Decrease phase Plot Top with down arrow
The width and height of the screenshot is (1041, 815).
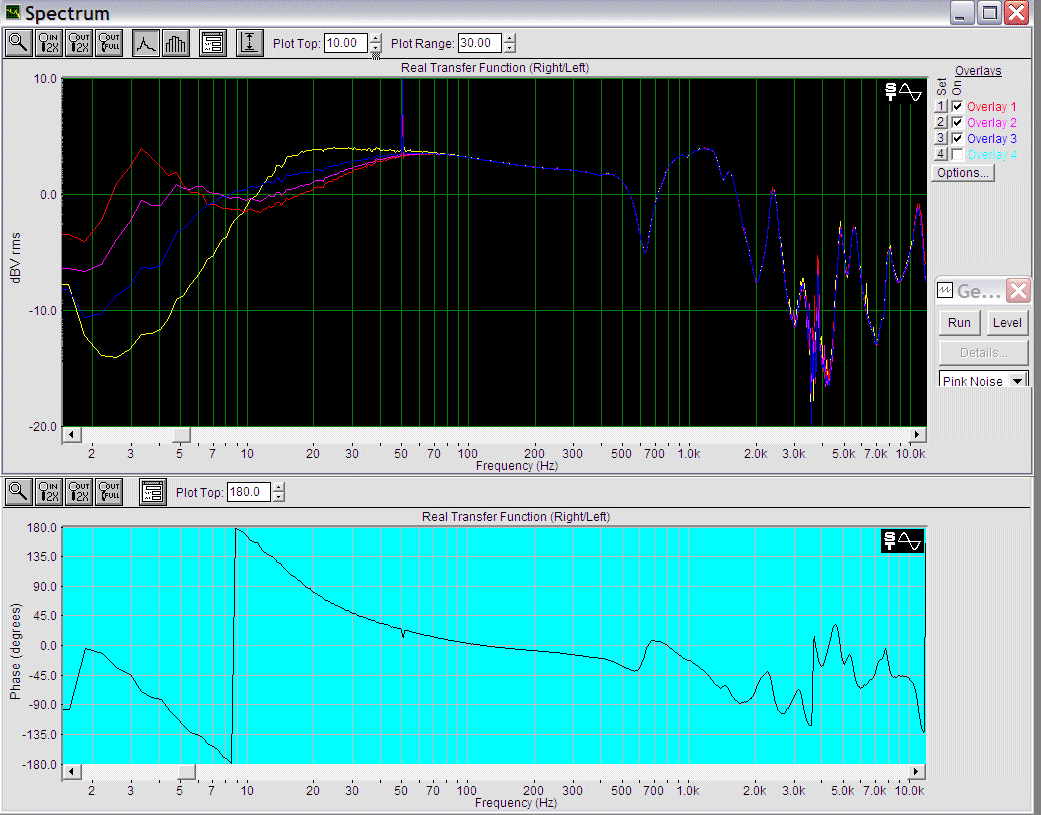(279, 497)
